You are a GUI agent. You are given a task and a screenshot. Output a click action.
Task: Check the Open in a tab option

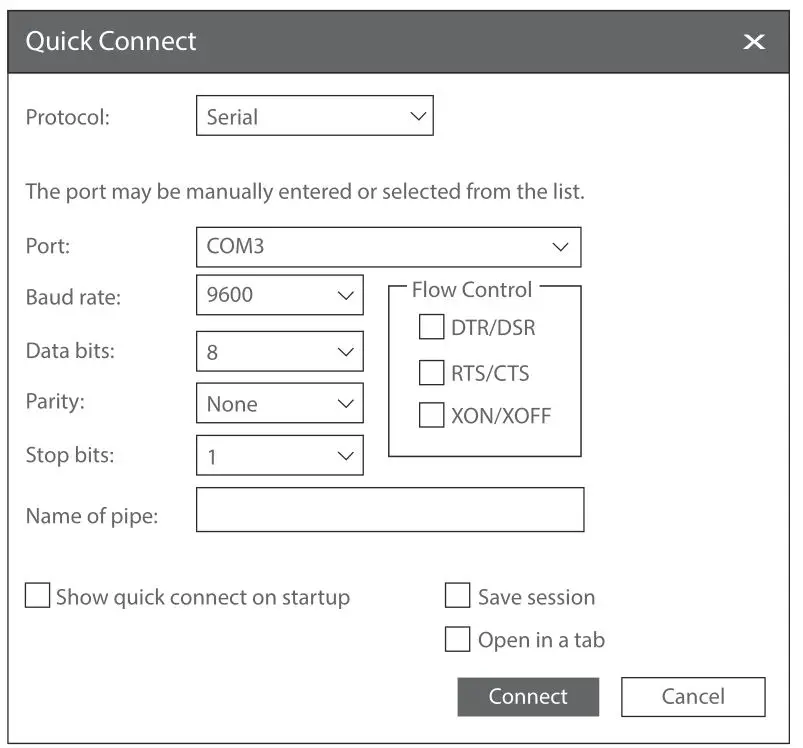457,640
